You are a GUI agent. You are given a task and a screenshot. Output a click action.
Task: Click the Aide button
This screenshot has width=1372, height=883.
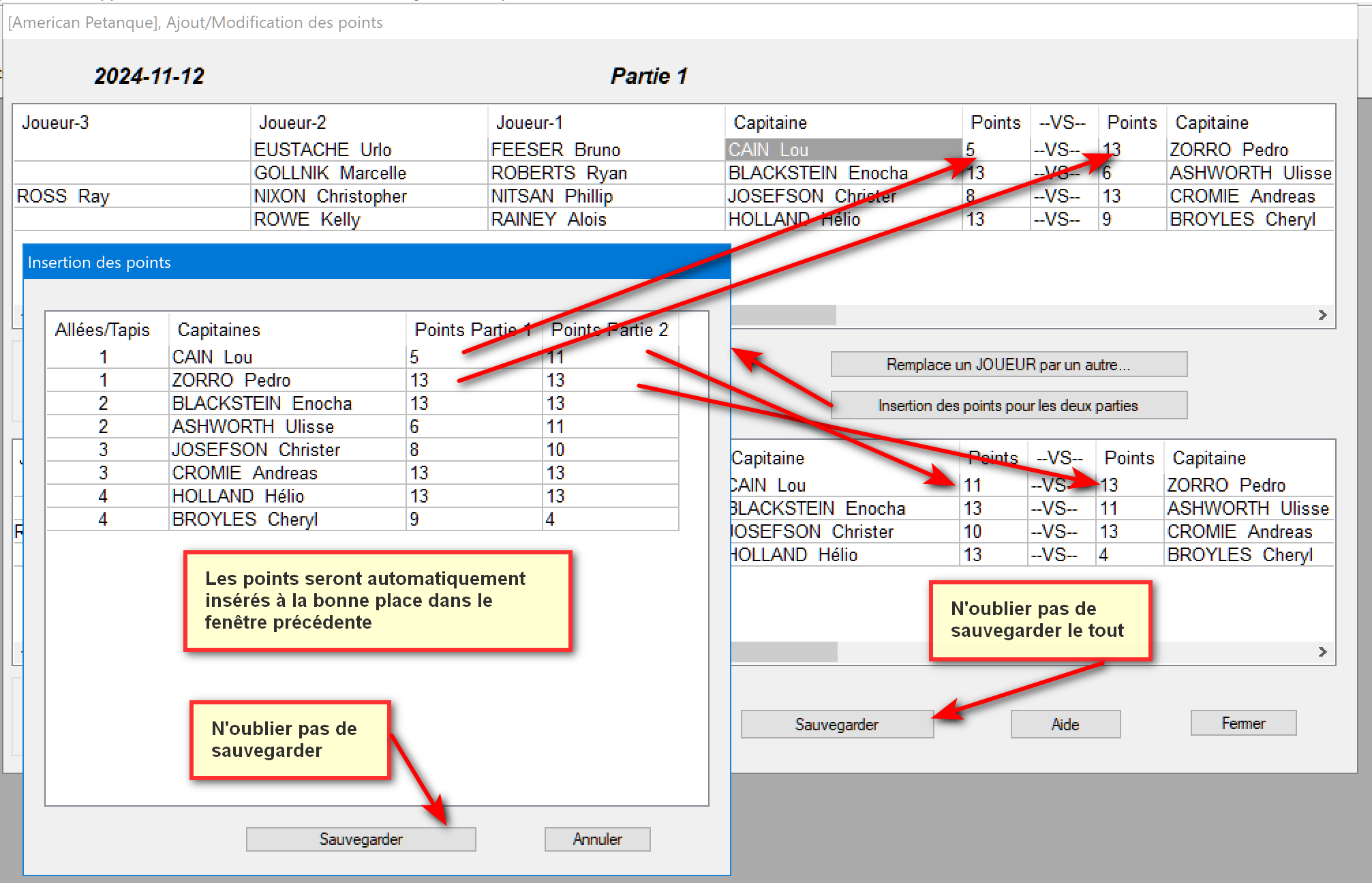(x=1065, y=724)
